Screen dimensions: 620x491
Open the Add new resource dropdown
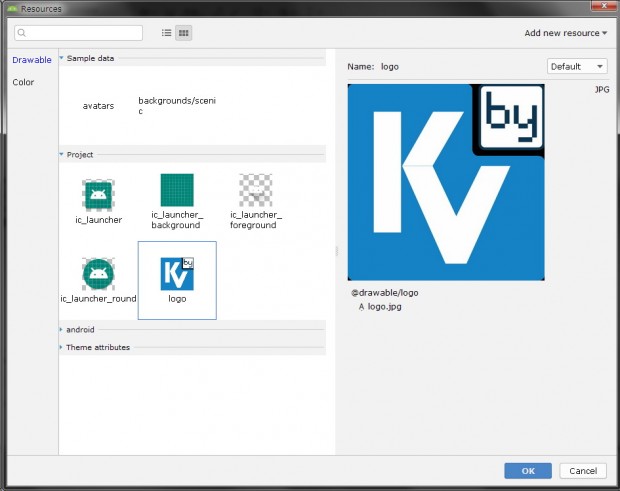click(565, 33)
